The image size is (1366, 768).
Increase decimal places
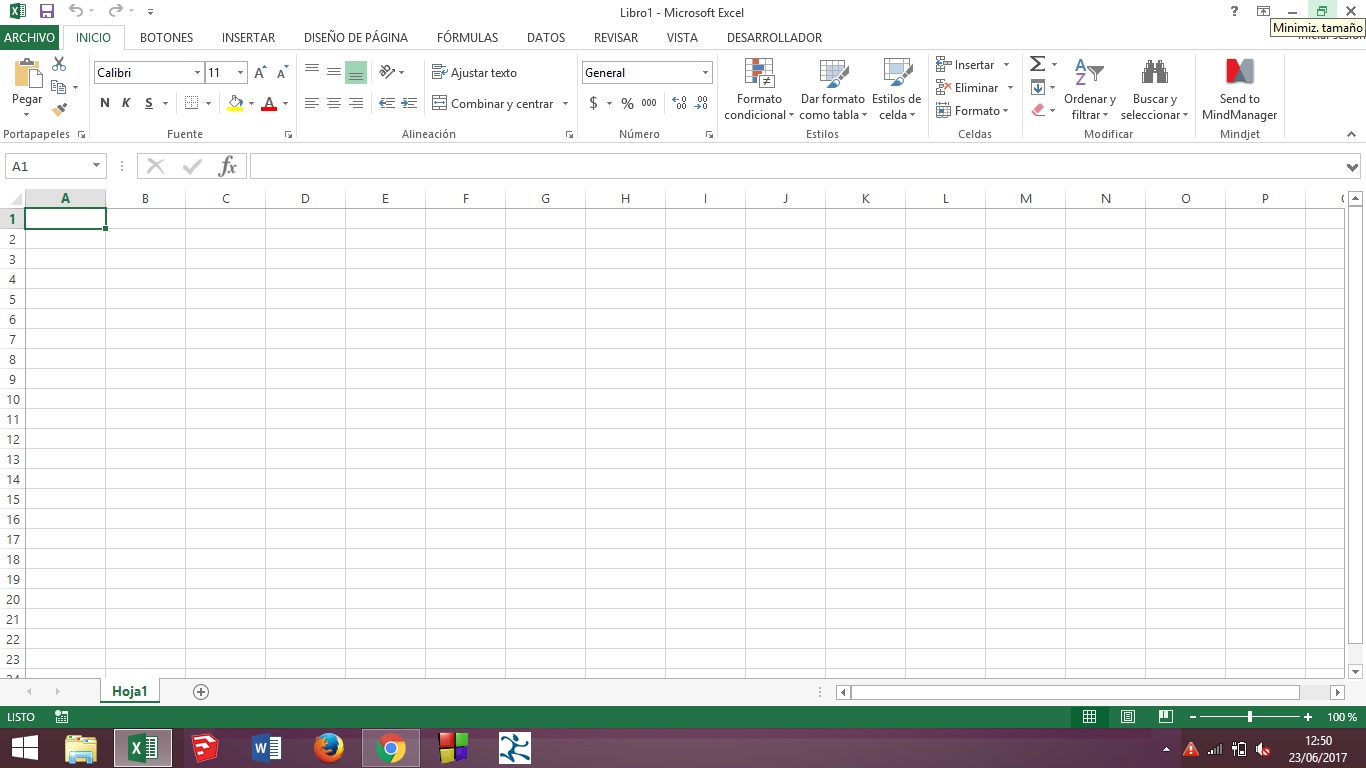point(680,103)
